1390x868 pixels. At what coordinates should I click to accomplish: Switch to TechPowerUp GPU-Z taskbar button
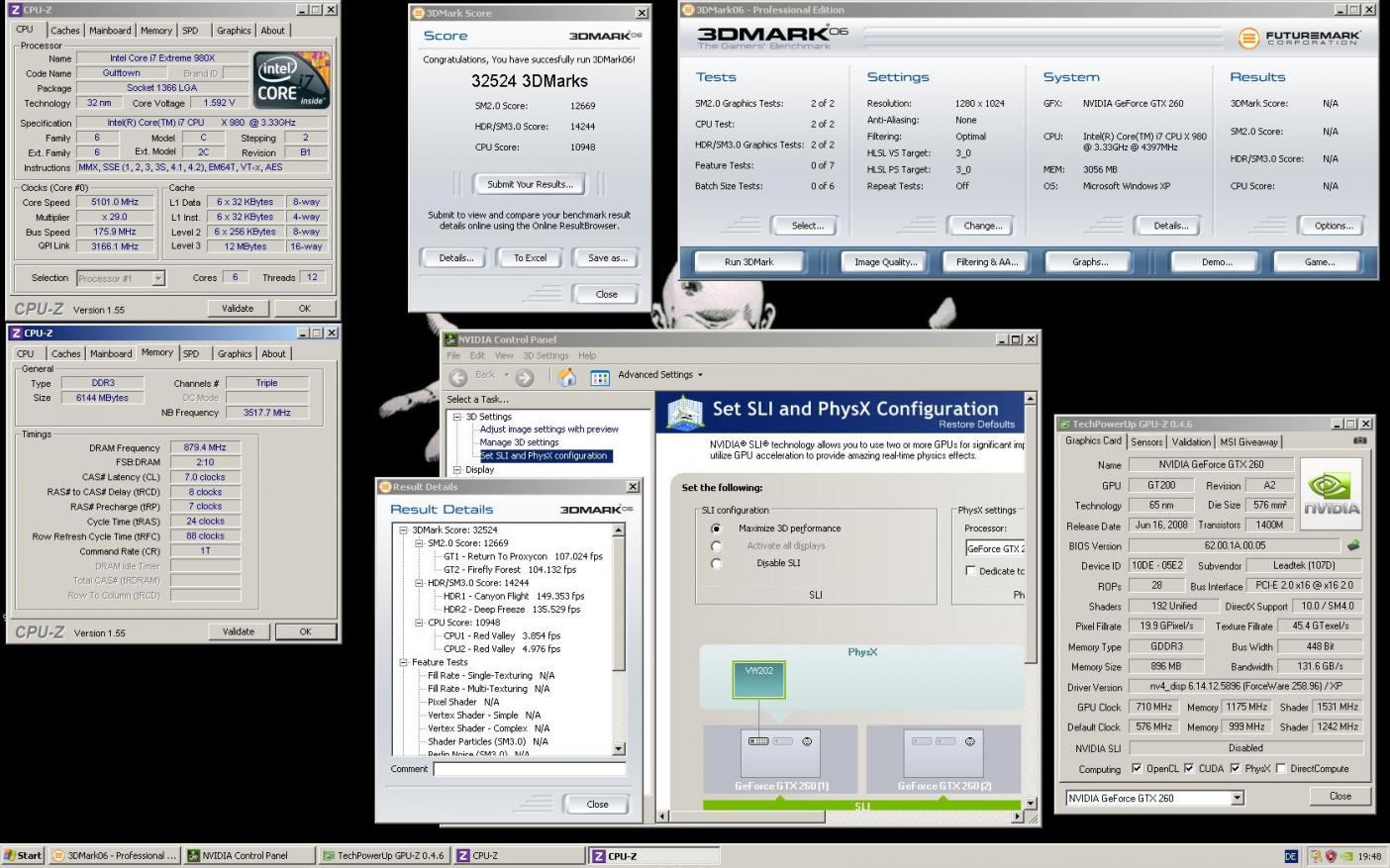(x=384, y=856)
